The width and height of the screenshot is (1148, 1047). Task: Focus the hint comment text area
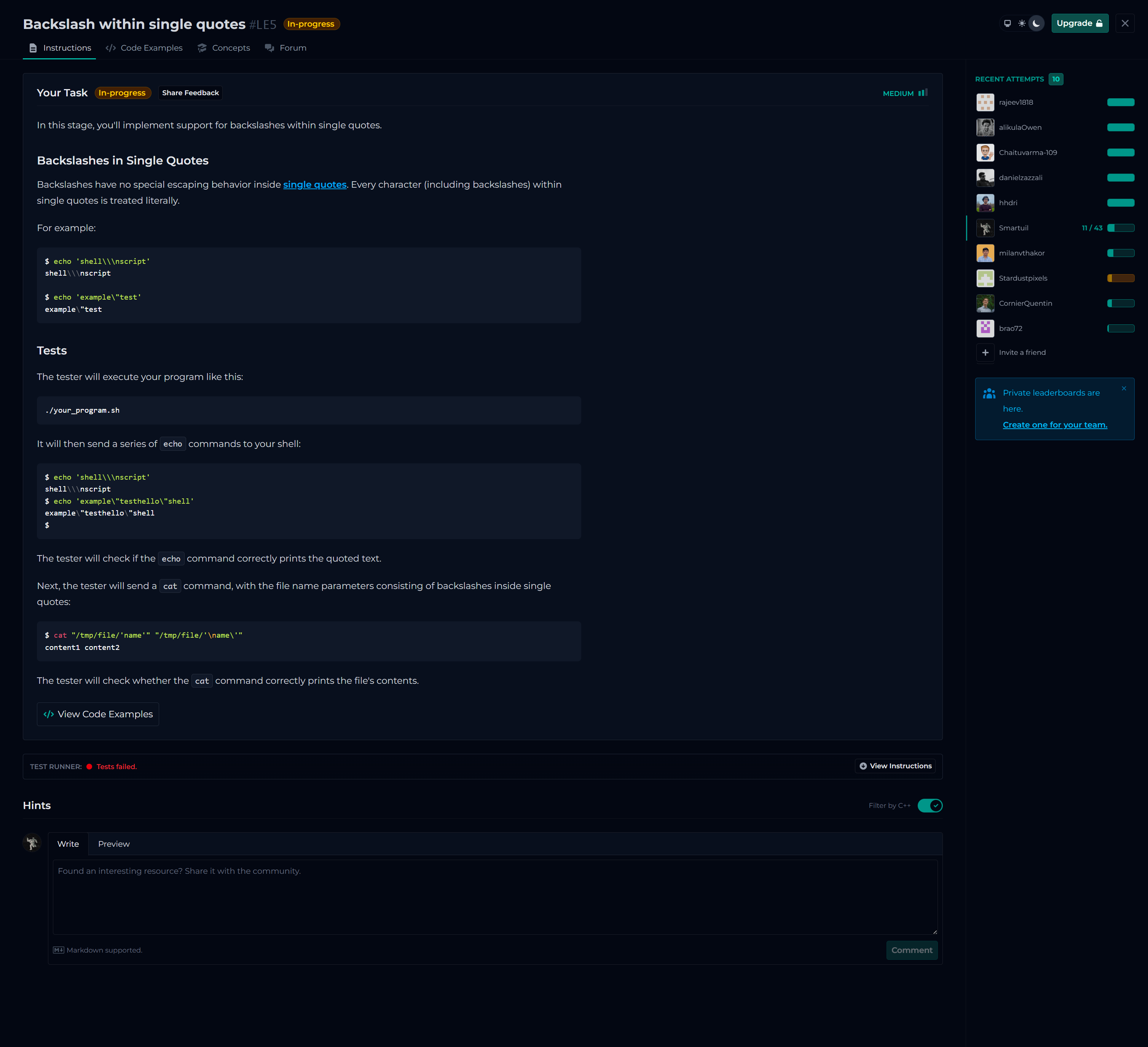pos(494,897)
